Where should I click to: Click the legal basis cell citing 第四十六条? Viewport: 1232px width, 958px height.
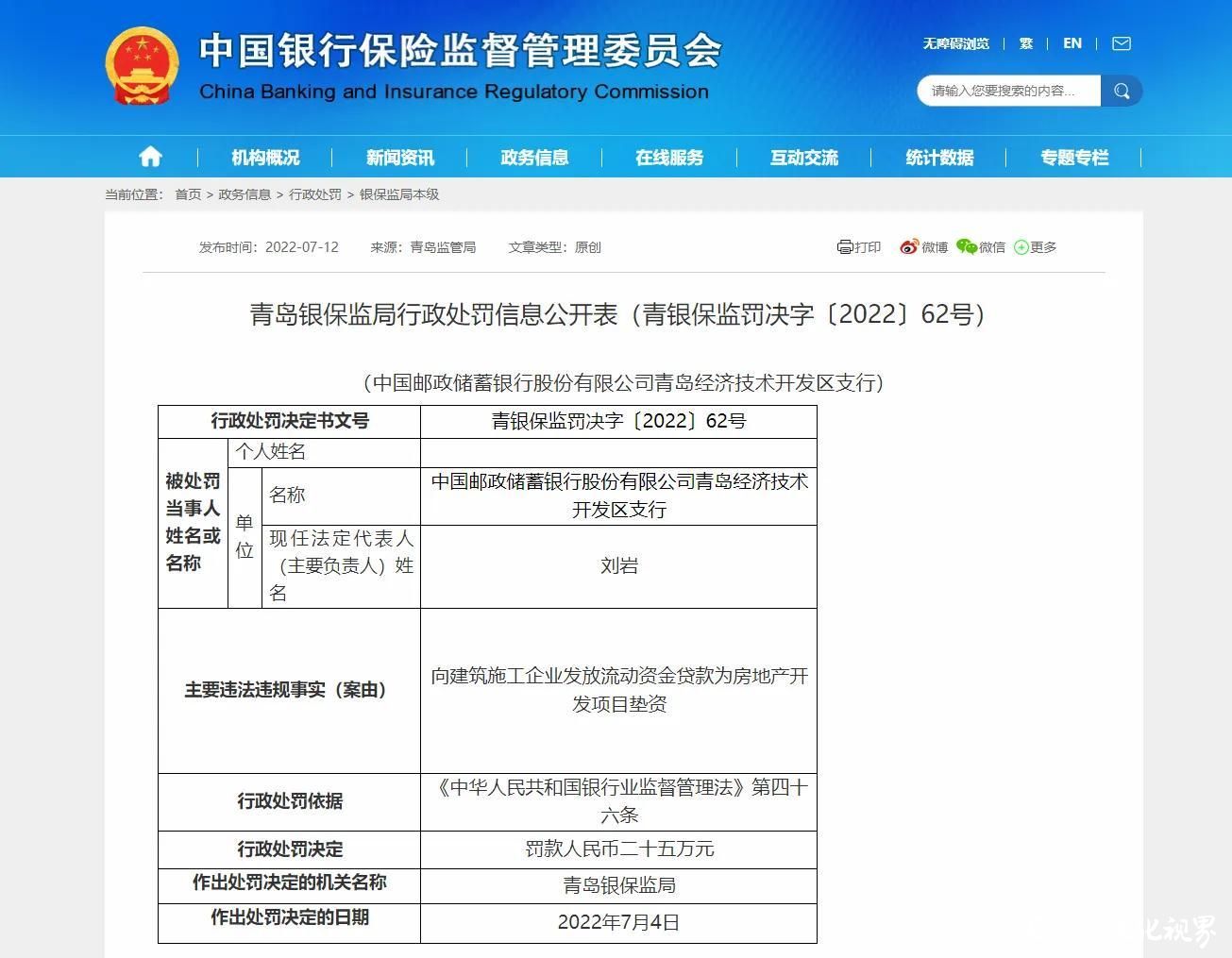click(618, 801)
